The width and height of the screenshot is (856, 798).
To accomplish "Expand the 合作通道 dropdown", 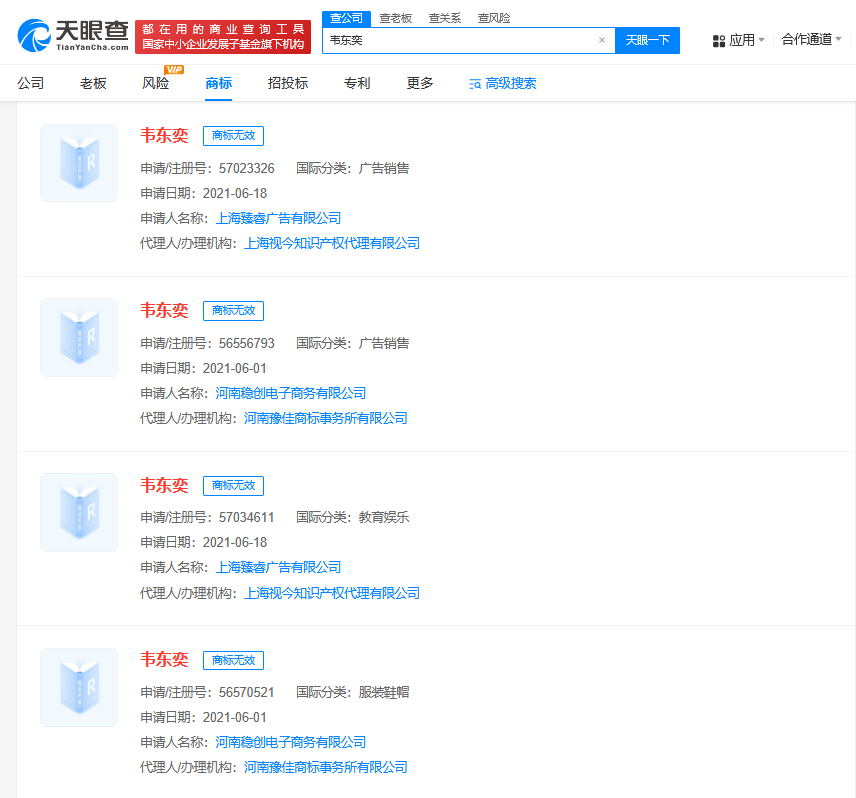I will (x=811, y=40).
